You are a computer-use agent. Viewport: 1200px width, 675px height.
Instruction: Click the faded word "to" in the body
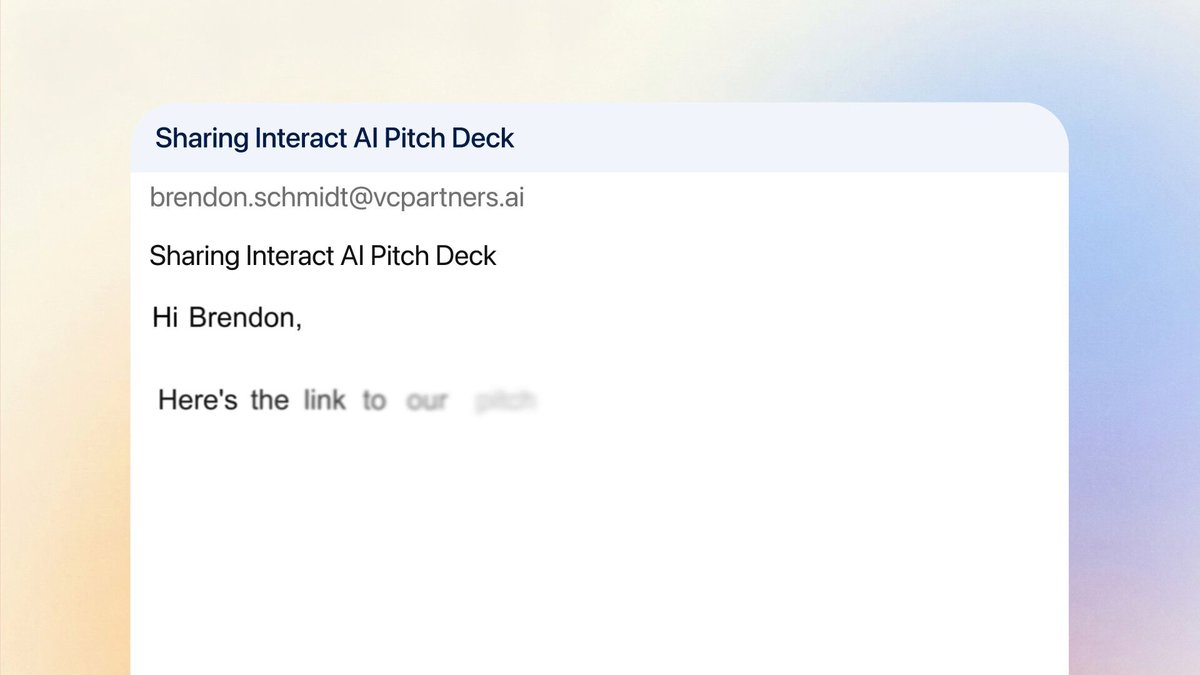point(374,401)
